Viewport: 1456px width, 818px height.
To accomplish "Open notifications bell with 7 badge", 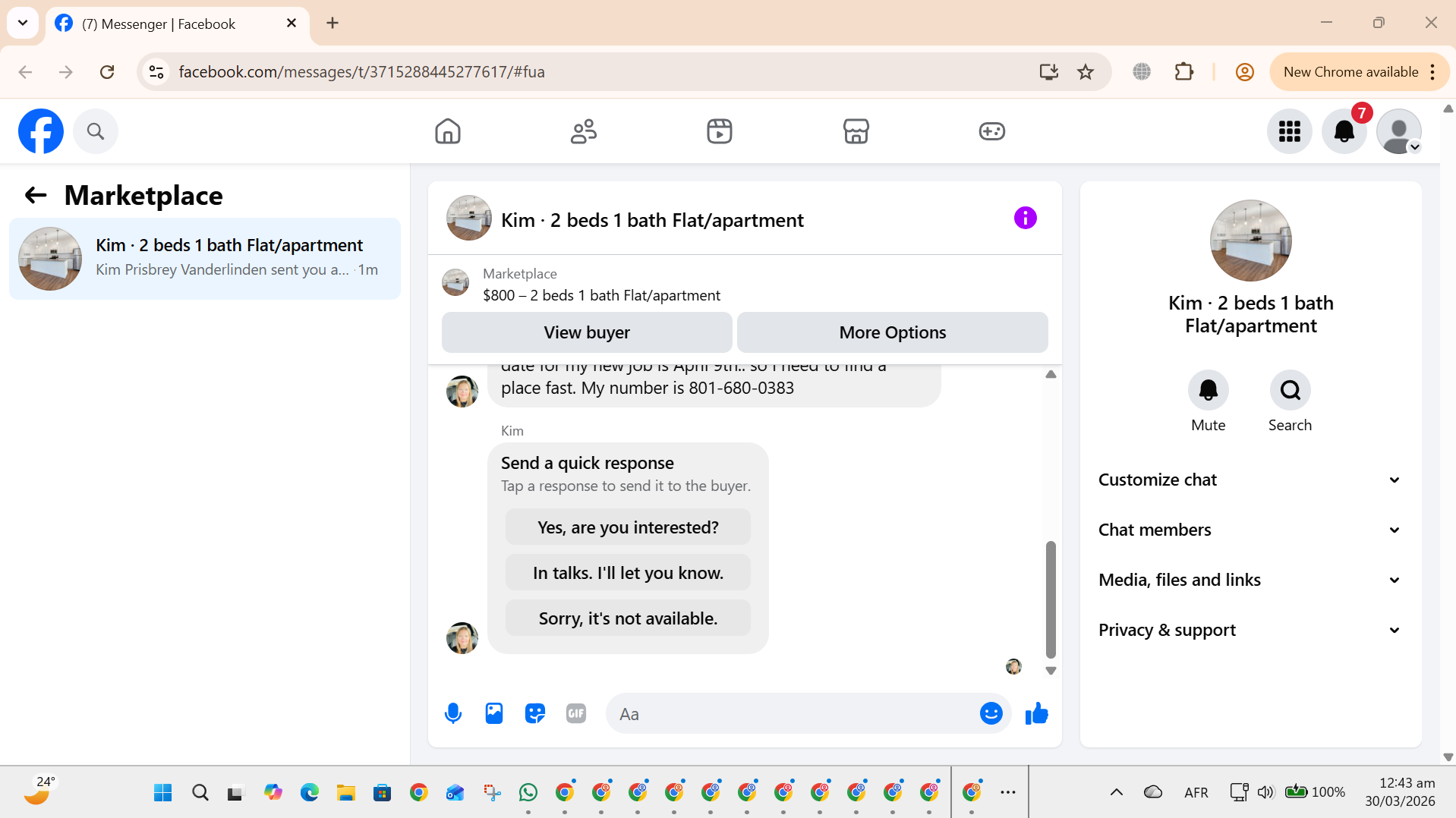I will 1344,131.
